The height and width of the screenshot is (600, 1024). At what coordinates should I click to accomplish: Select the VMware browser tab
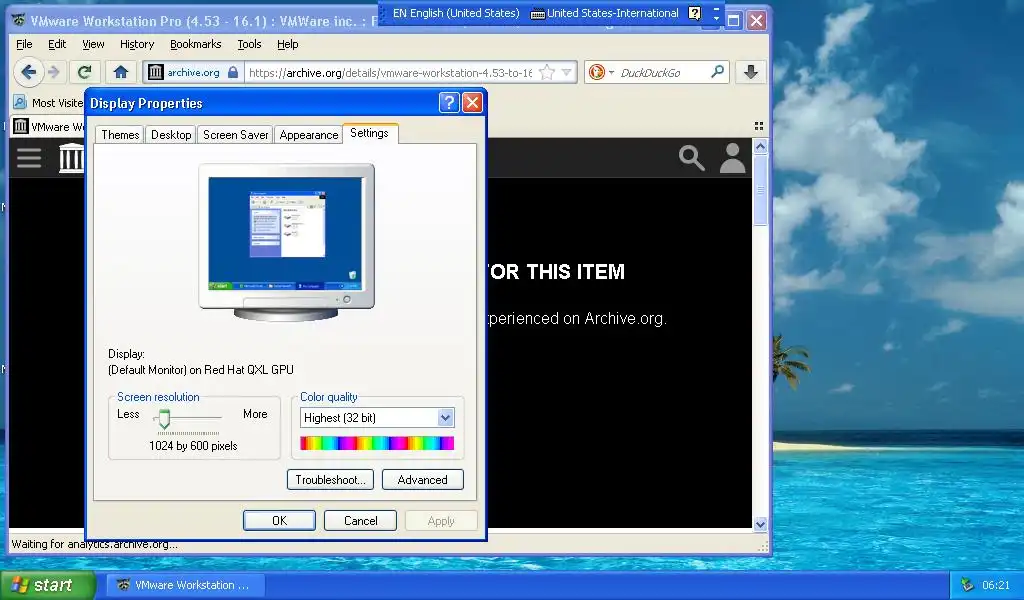click(48, 126)
